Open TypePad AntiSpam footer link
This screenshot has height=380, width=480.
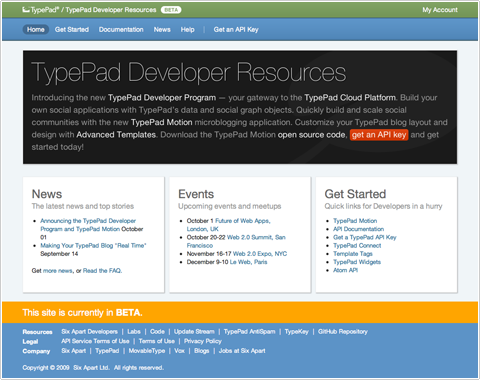coord(249,332)
